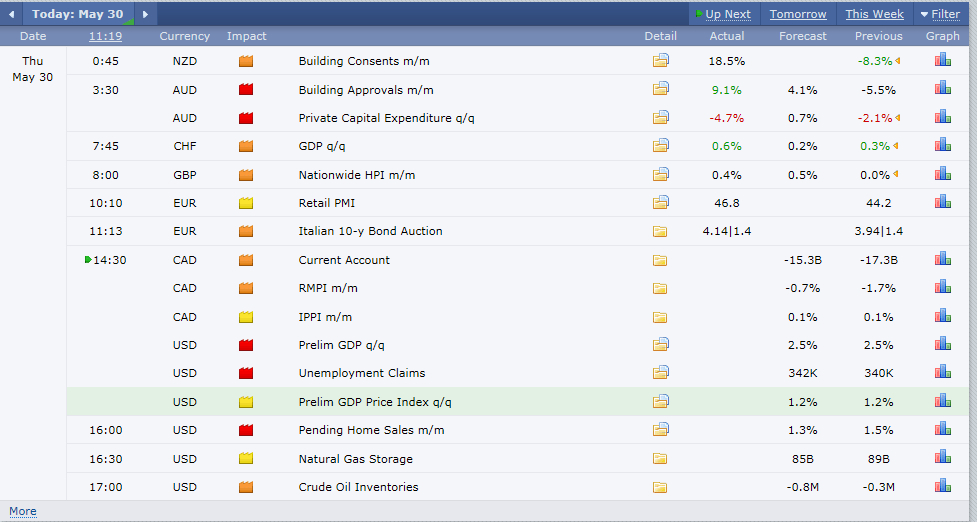Click Pending Home Sales m/m event name
The width and height of the screenshot is (977, 522).
(371, 430)
